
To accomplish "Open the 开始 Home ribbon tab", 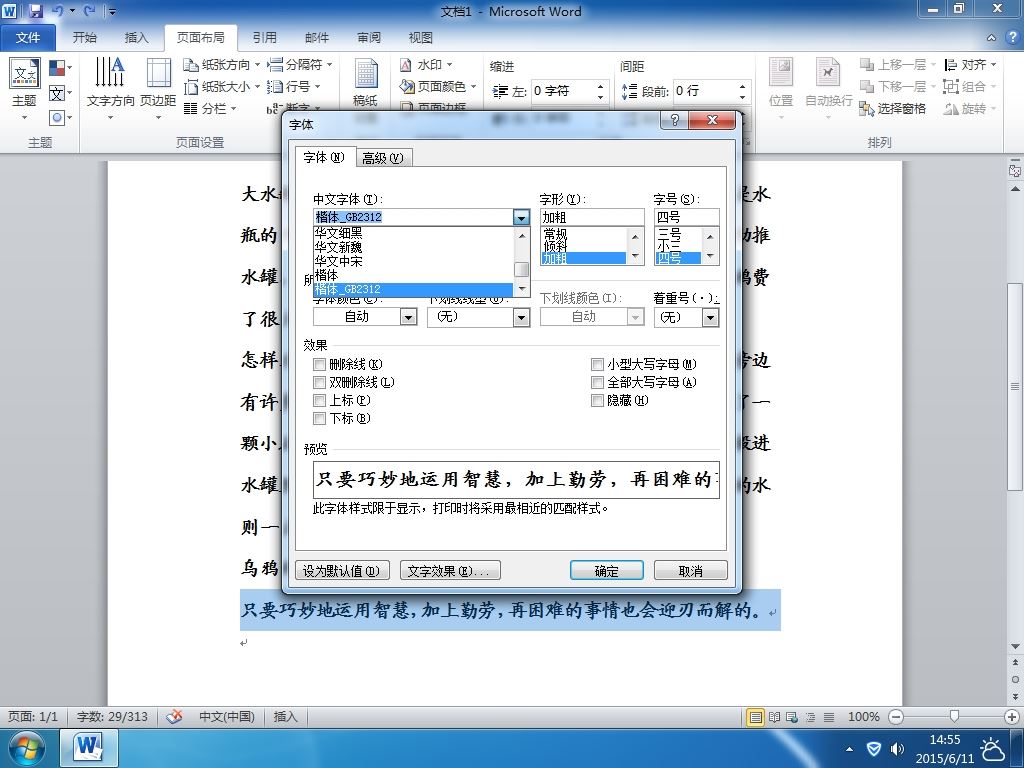I will [85, 38].
